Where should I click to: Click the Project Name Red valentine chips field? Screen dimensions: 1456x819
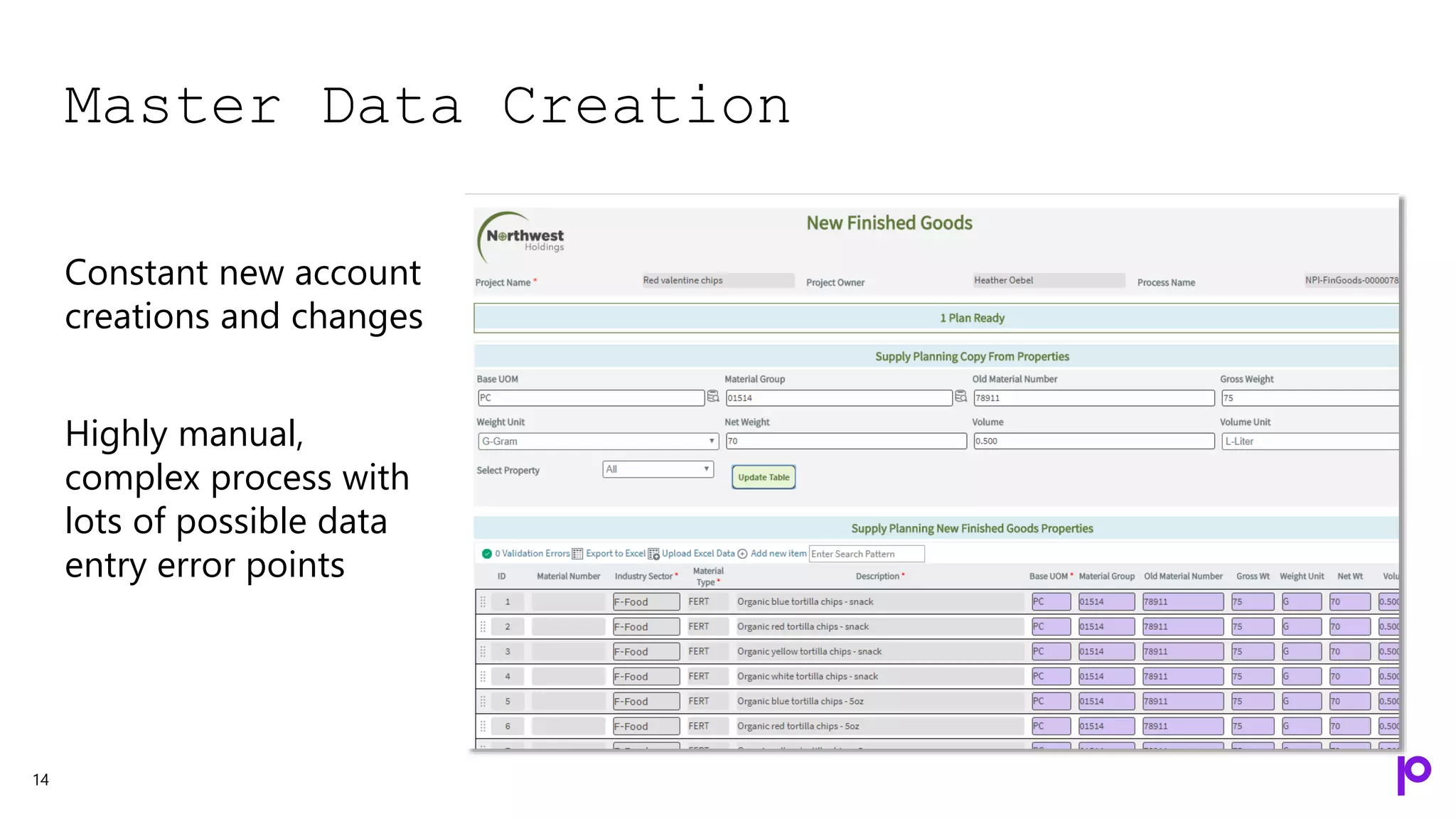(718, 281)
